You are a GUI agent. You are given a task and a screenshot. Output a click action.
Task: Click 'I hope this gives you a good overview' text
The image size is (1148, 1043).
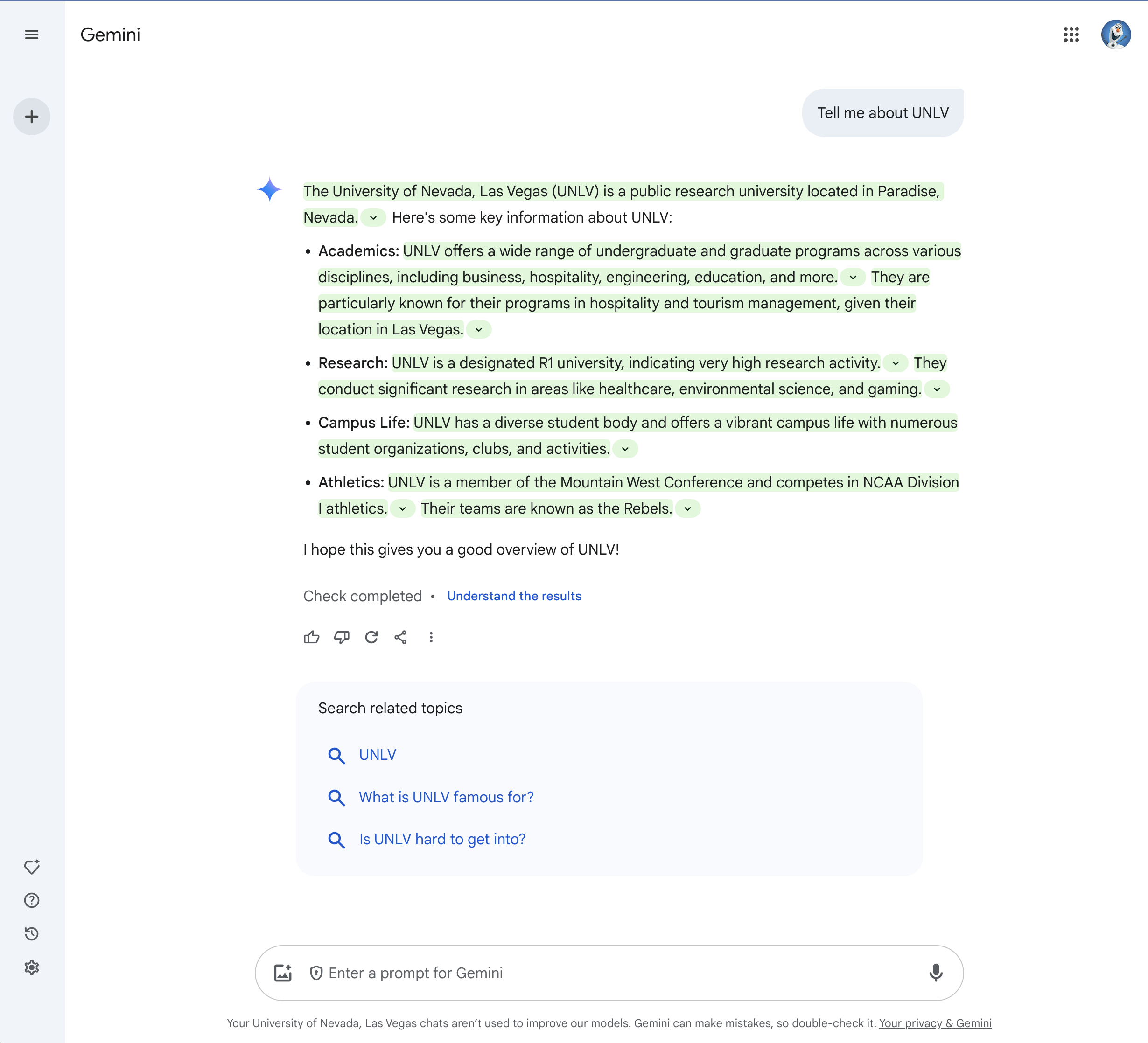tap(461, 549)
